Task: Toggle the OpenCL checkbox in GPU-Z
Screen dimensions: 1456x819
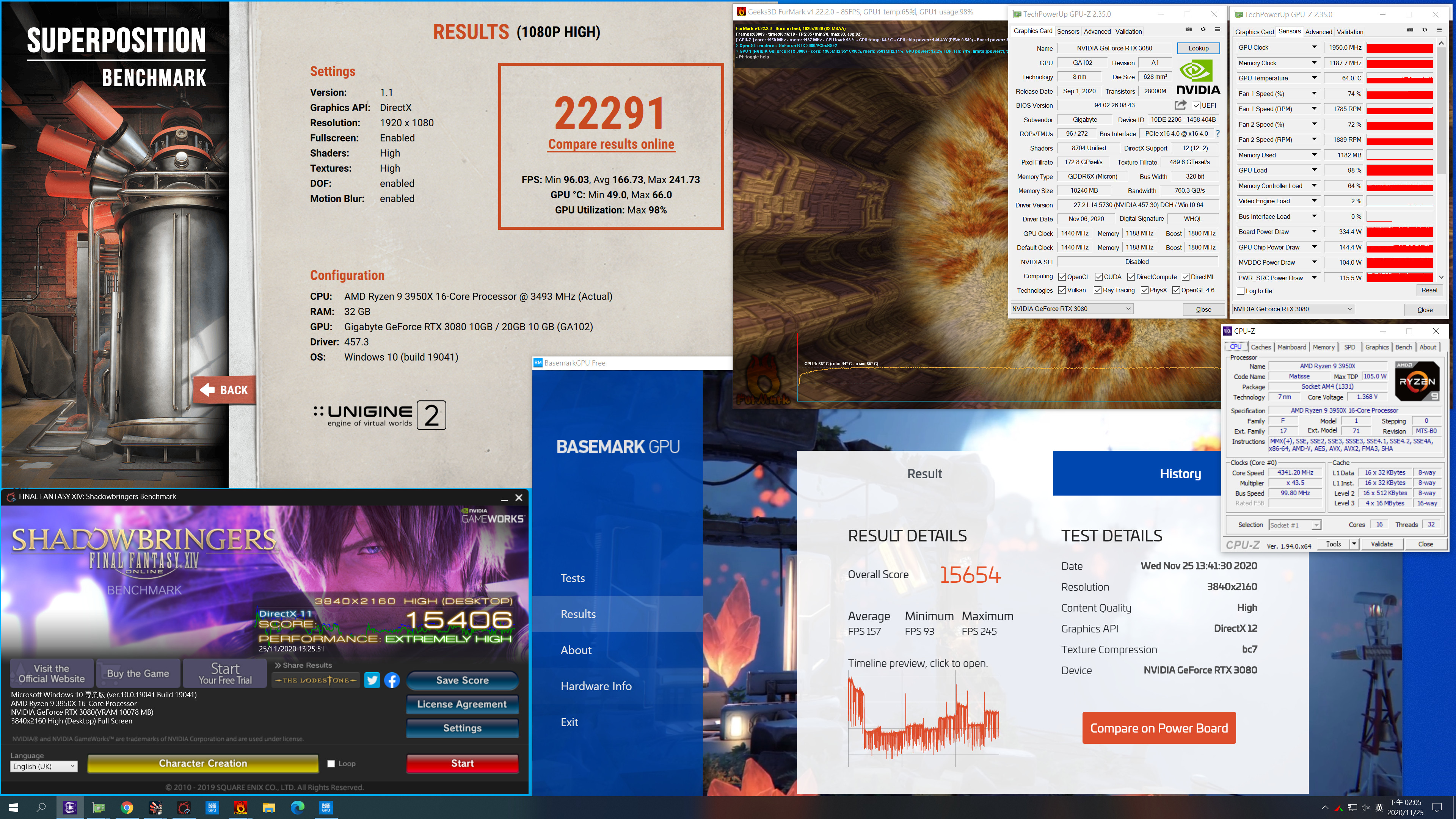Action: [1062, 277]
